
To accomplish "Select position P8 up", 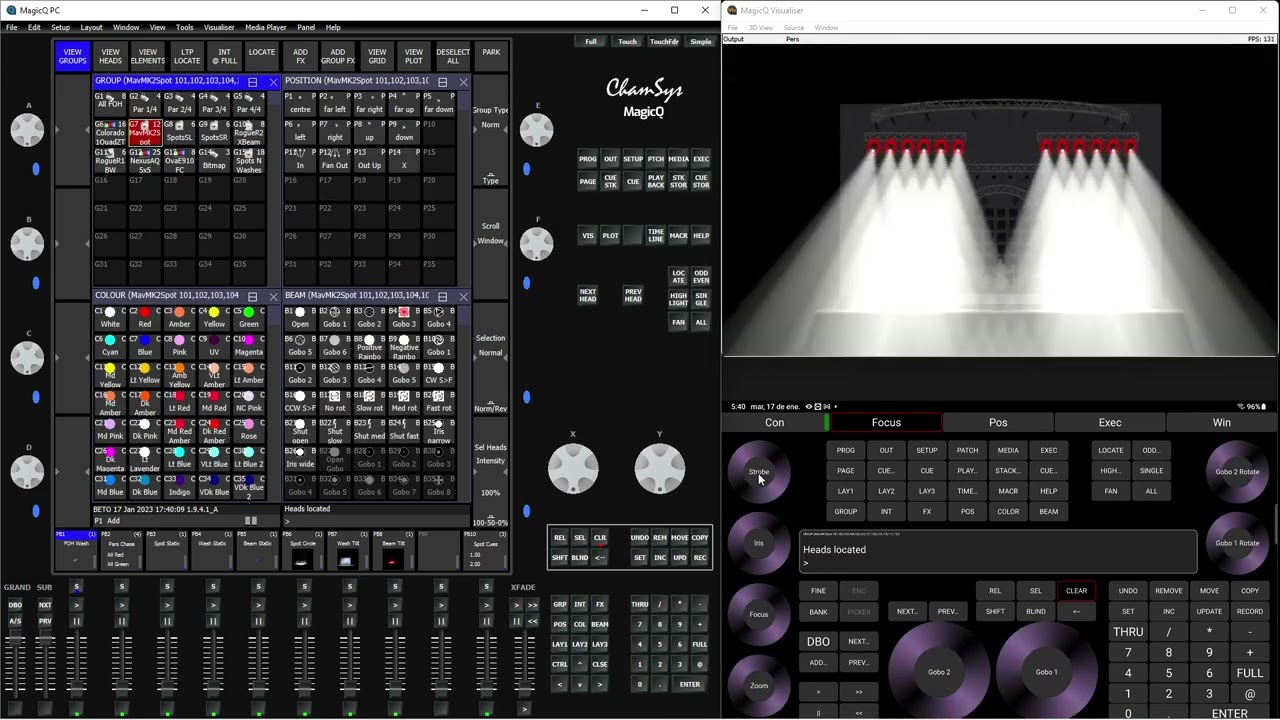I will 369,131.
